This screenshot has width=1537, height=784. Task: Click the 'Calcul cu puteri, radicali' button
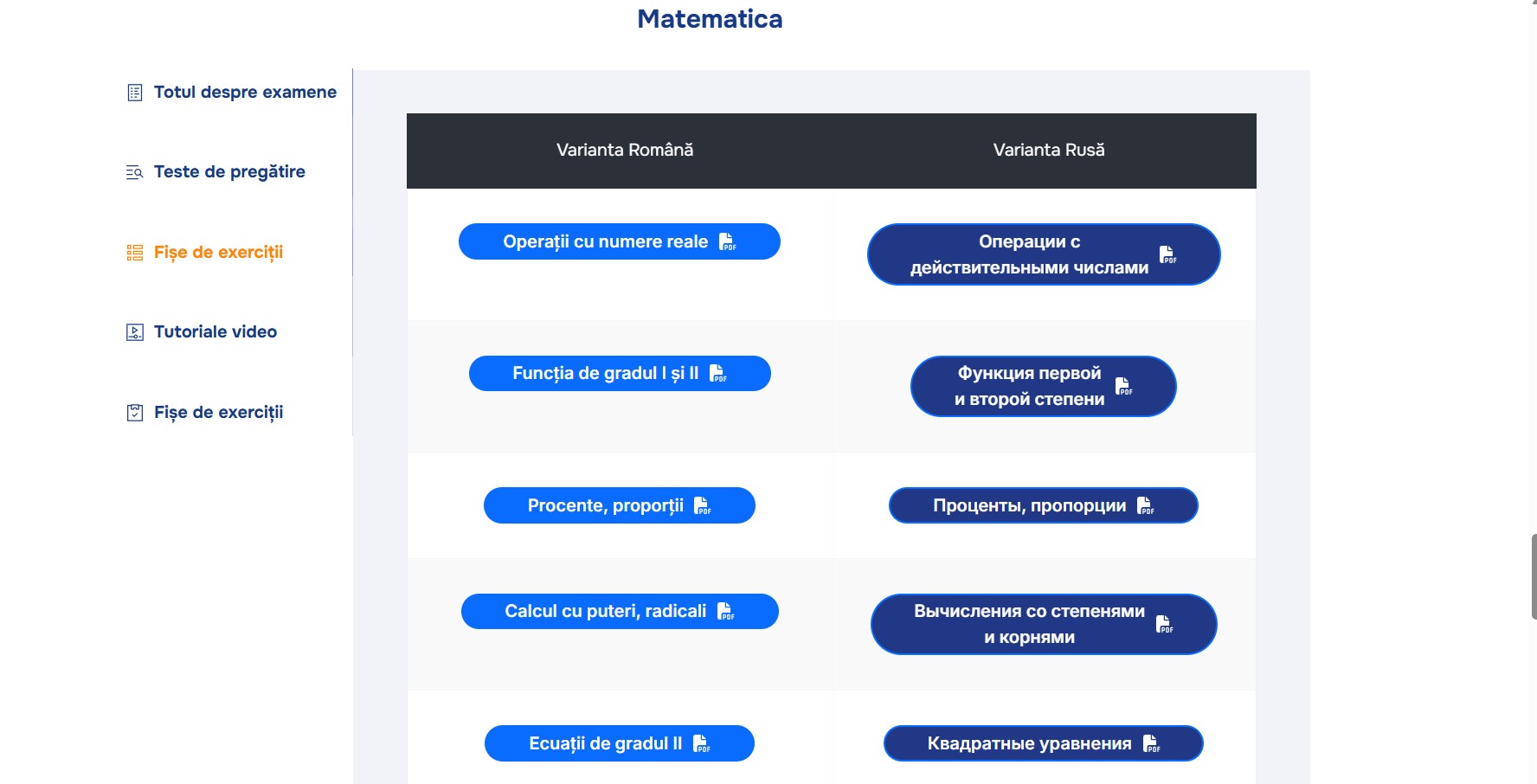[x=619, y=610]
